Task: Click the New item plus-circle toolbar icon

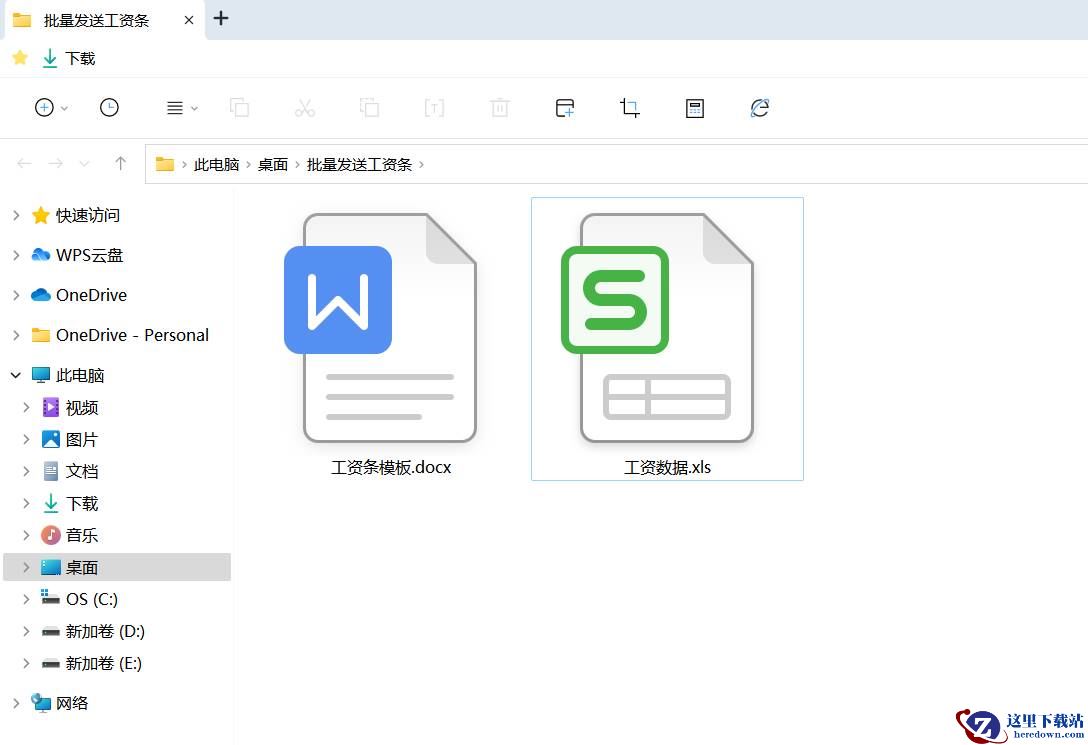Action: [44, 108]
